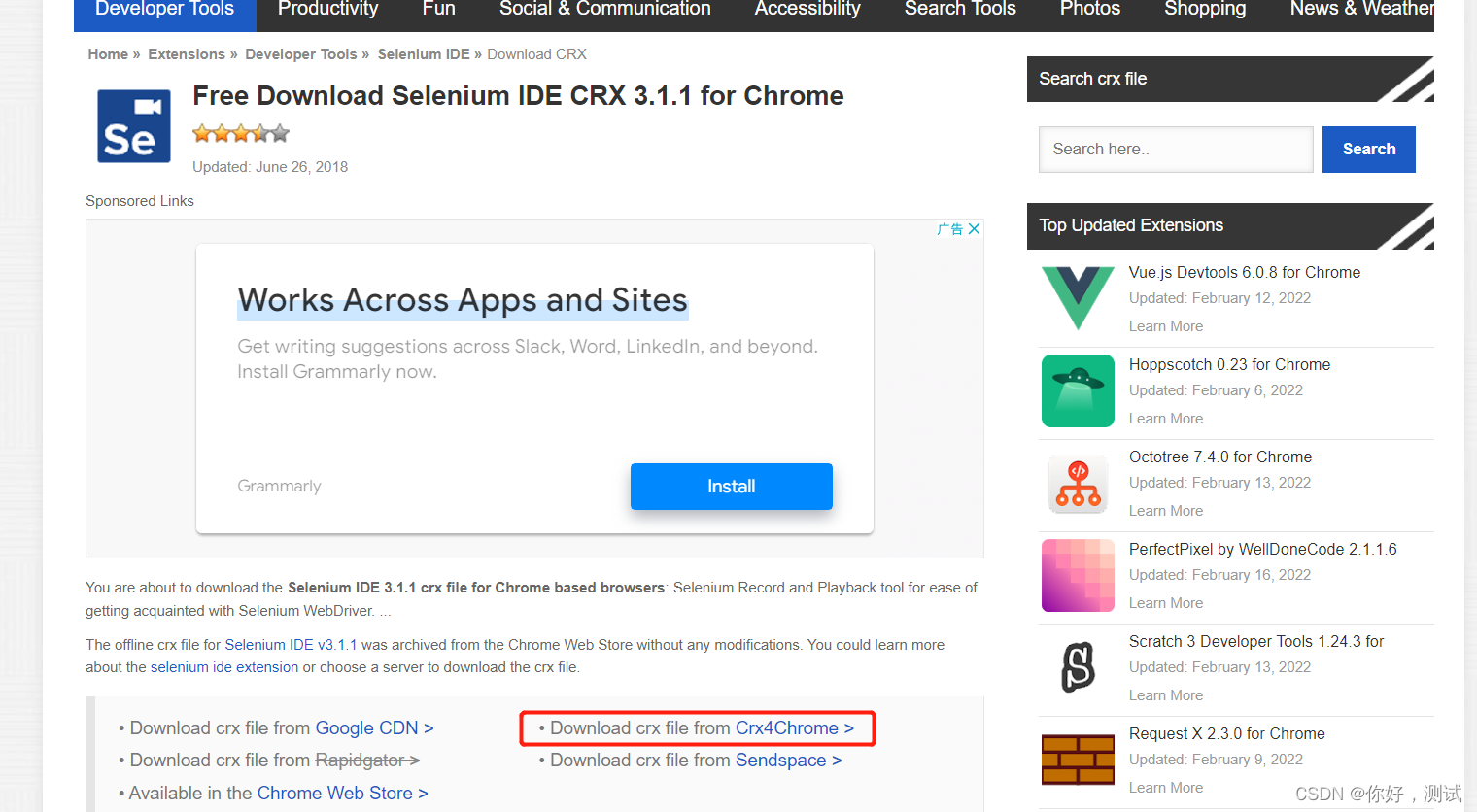This screenshot has width=1477, height=812.
Task: Open Scratch 3 Developer Tools 1.24.3 title
Action: (1256, 642)
